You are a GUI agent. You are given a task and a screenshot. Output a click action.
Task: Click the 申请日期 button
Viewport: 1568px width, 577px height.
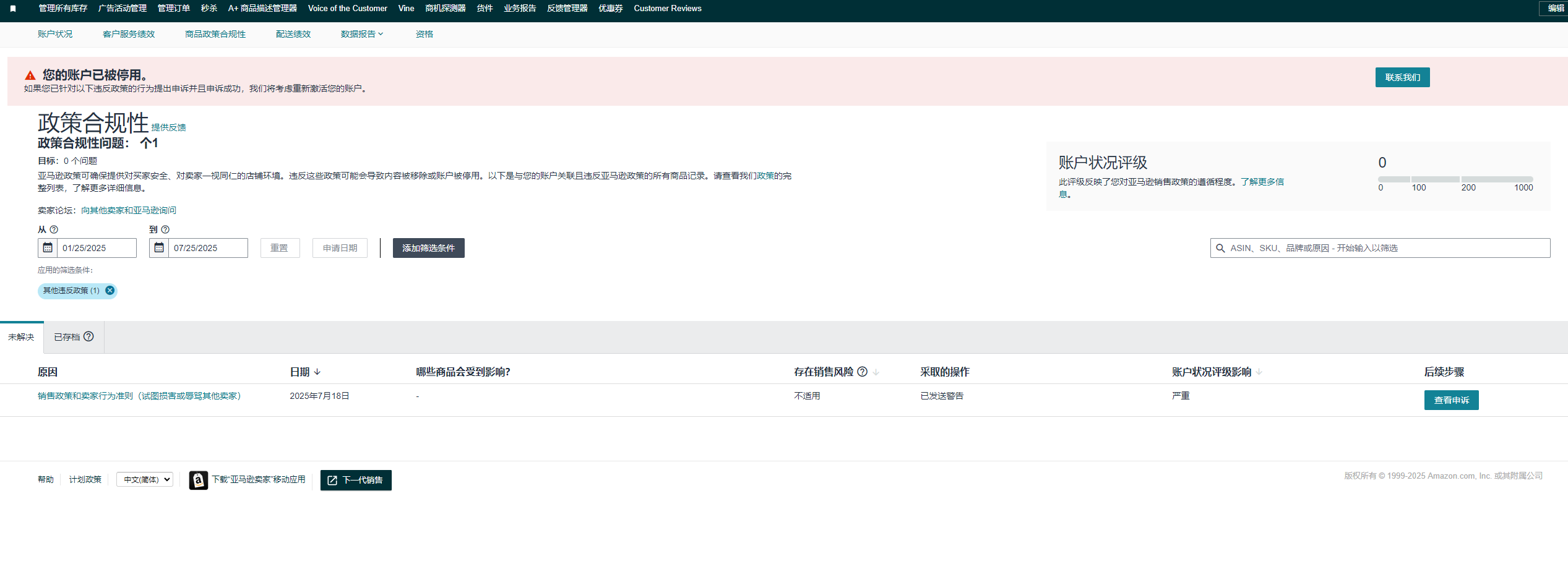(340, 248)
